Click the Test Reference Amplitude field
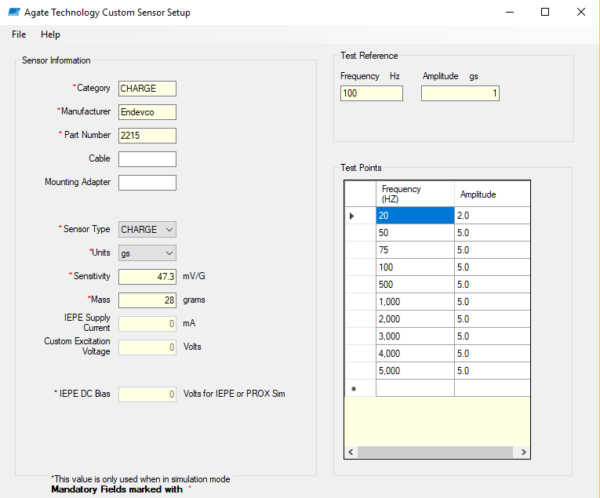600x498 pixels. pos(460,93)
